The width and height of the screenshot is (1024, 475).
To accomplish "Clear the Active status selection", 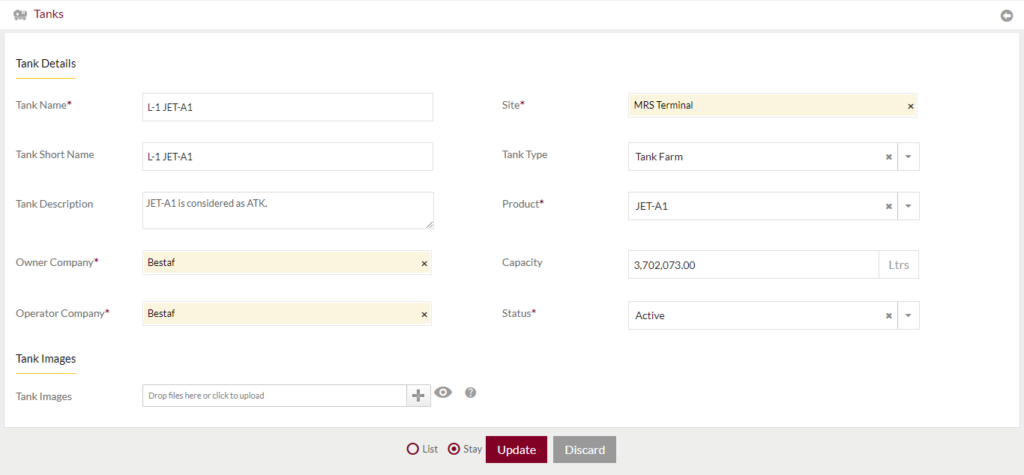I will 888,316.
